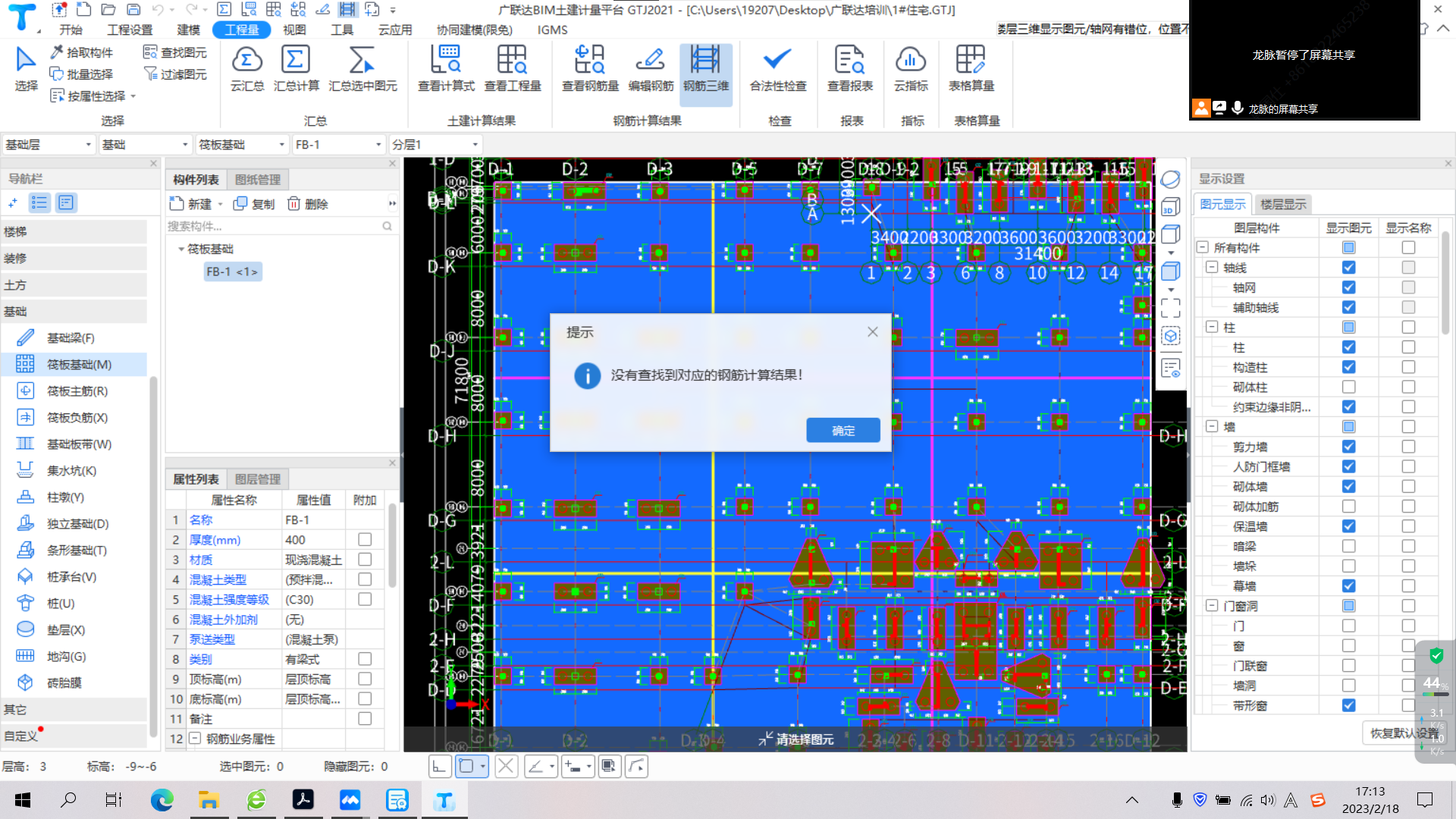Click the cross-select tool in bottom toolbar
This screenshot has width=1456, height=819.
tap(506, 767)
